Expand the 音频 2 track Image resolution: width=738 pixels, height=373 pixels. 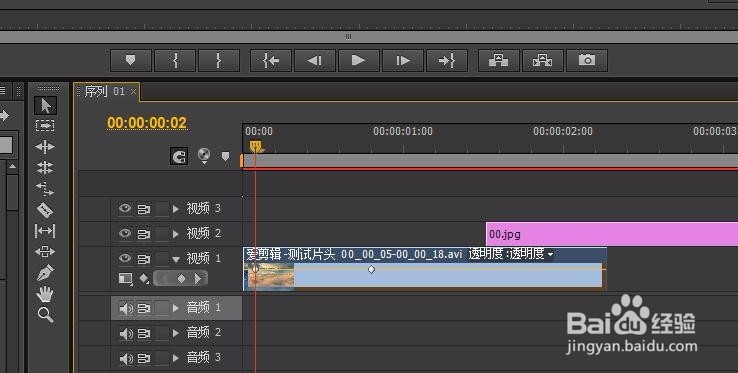point(176,333)
